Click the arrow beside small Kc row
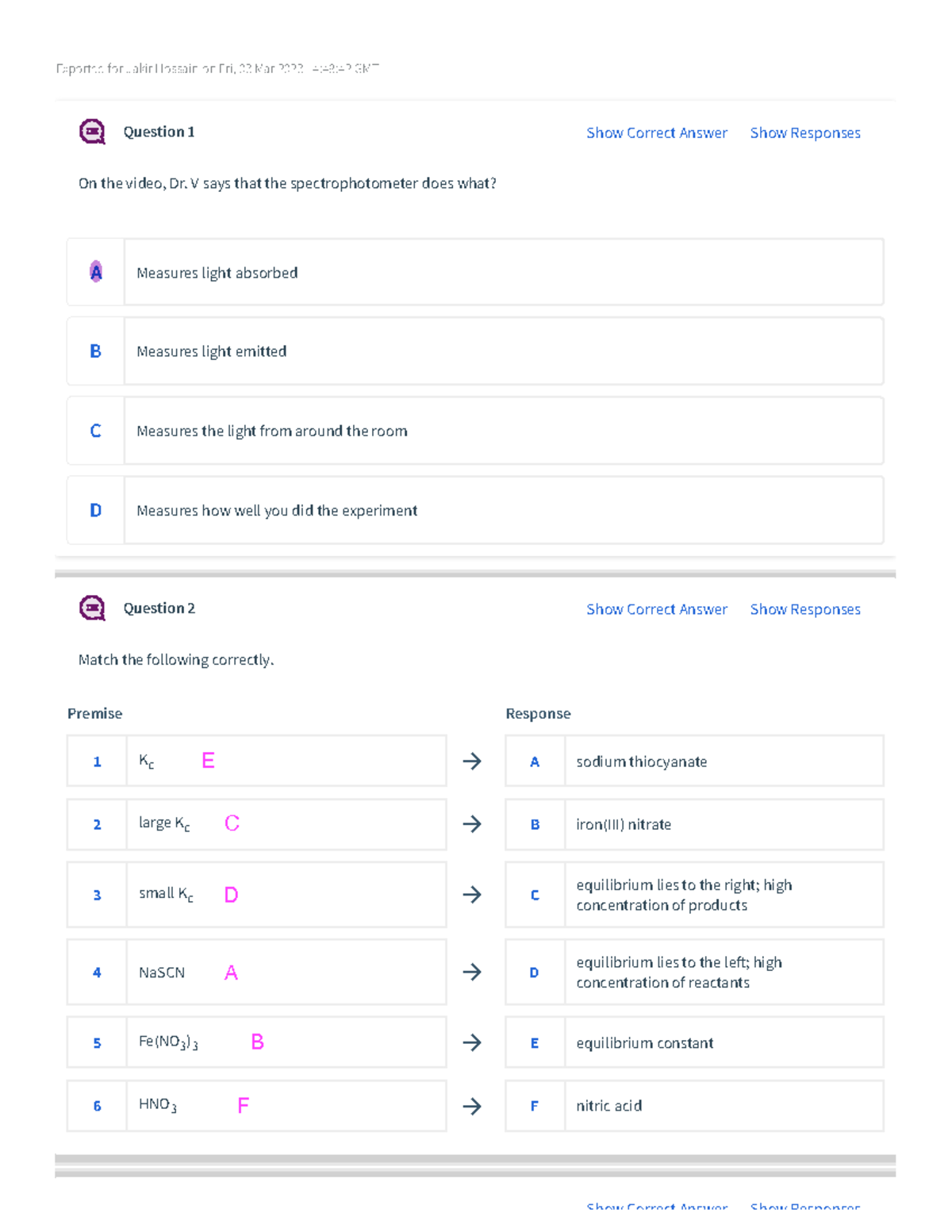The height and width of the screenshot is (1232, 952). point(472,895)
